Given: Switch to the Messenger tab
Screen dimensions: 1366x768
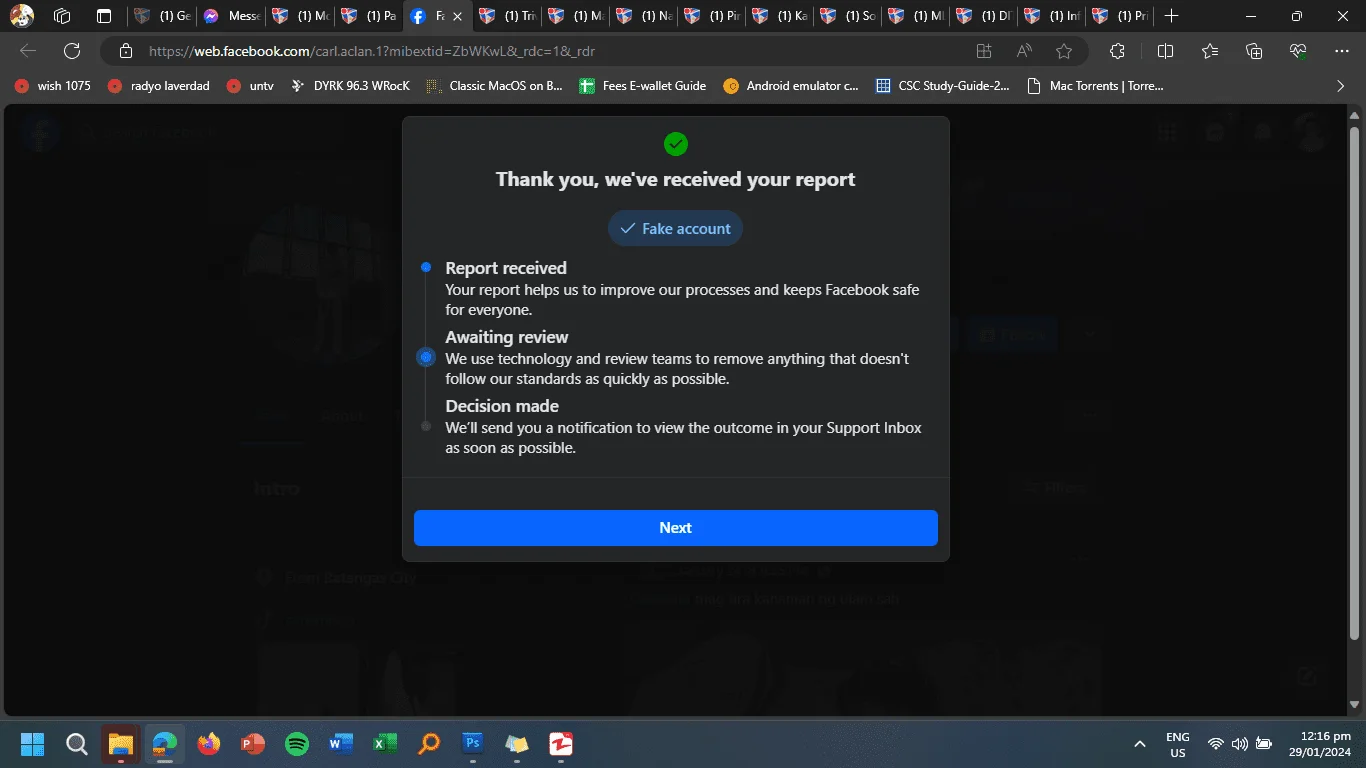Looking at the screenshot, I should (x=231, y=16).
